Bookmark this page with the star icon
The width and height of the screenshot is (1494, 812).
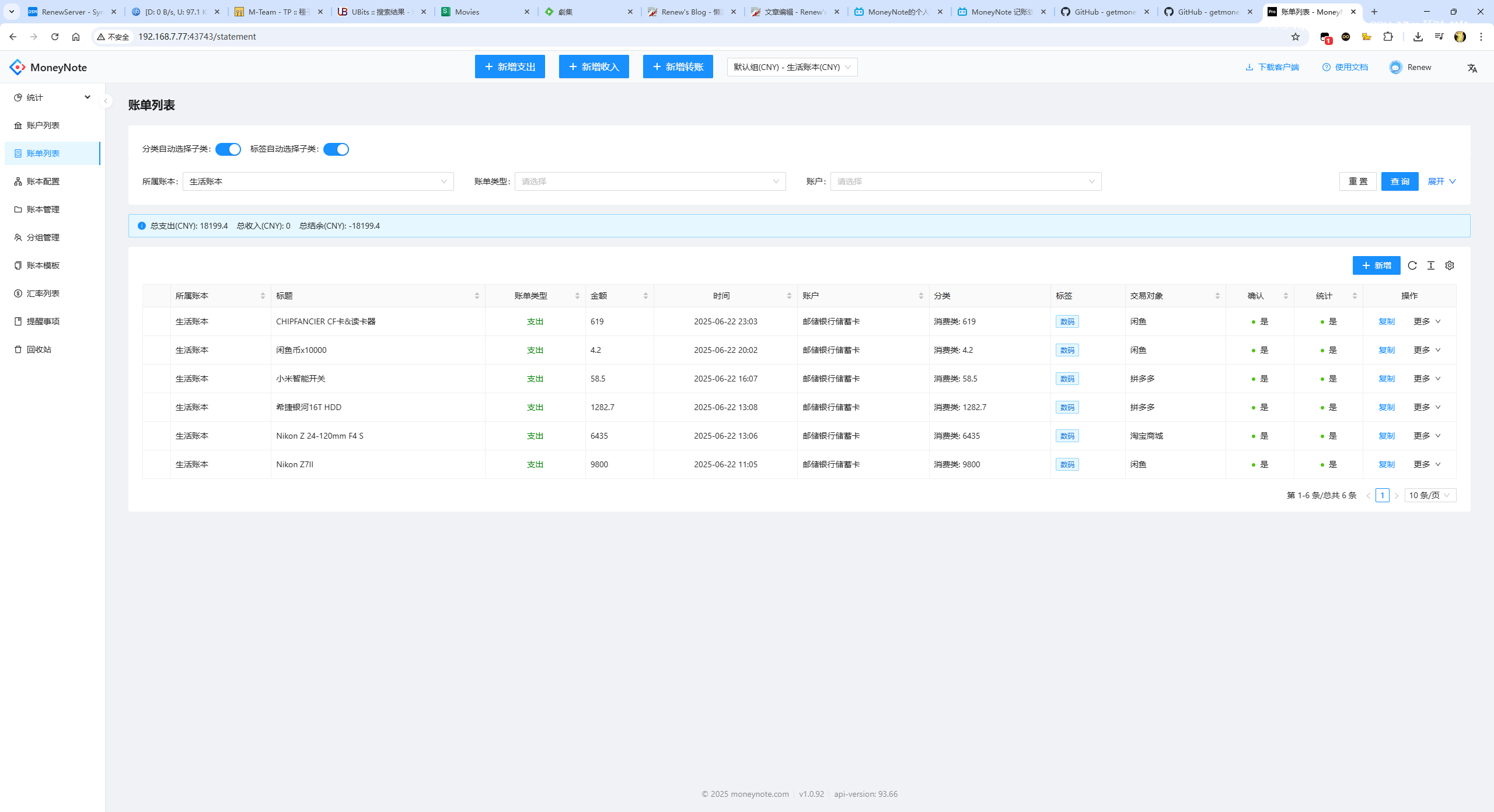point(1296,37)
